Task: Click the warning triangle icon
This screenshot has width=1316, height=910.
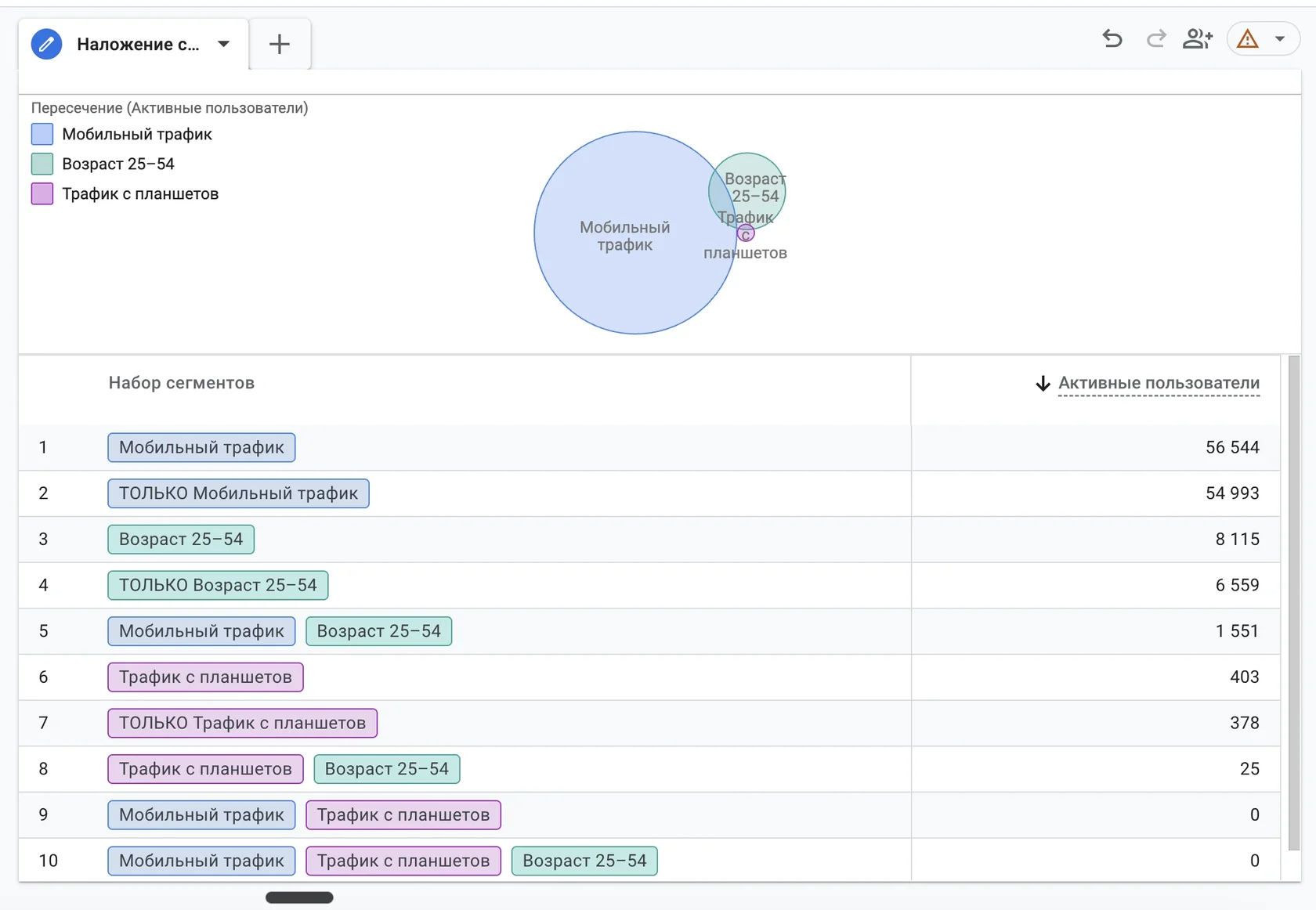Action: pos(1248,38)
